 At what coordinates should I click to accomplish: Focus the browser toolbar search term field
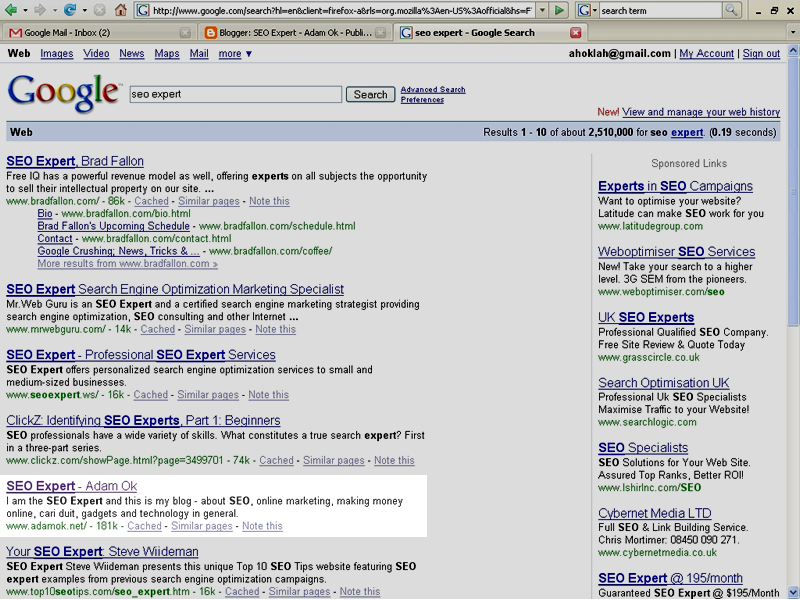pyautogui.click(x=661, y=10)
